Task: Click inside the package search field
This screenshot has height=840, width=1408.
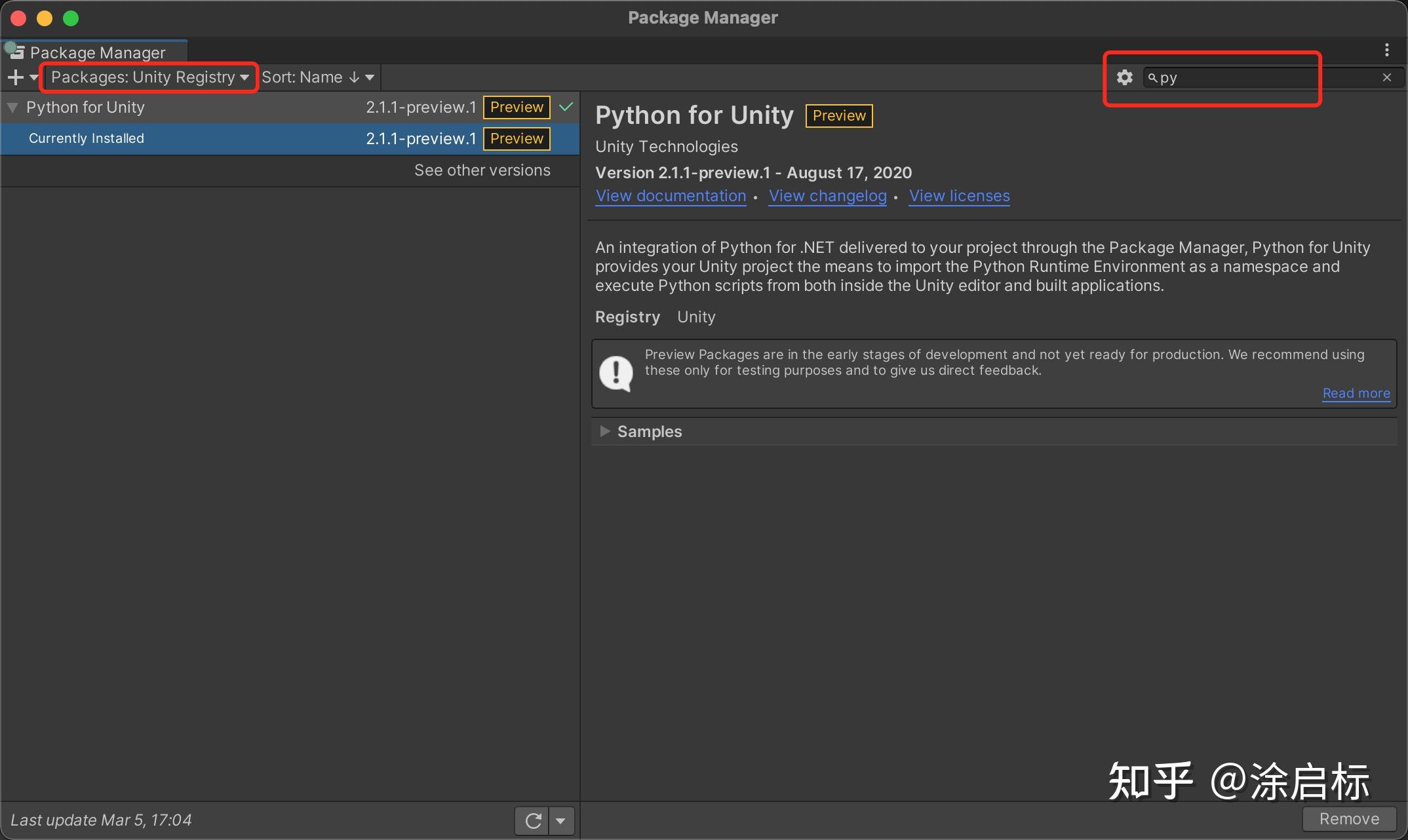Action: (1265, 78)
